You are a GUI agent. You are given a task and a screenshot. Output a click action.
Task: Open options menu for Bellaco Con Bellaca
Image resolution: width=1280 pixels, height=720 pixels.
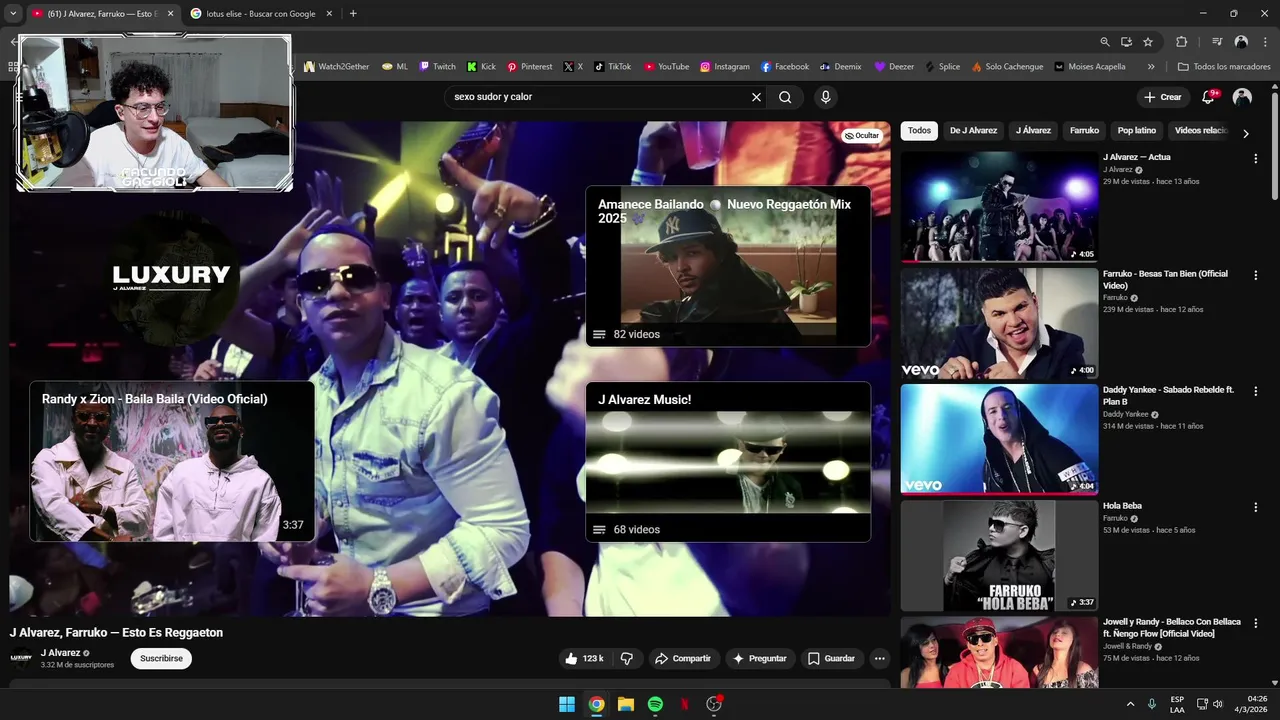[x=1256, y=623]
